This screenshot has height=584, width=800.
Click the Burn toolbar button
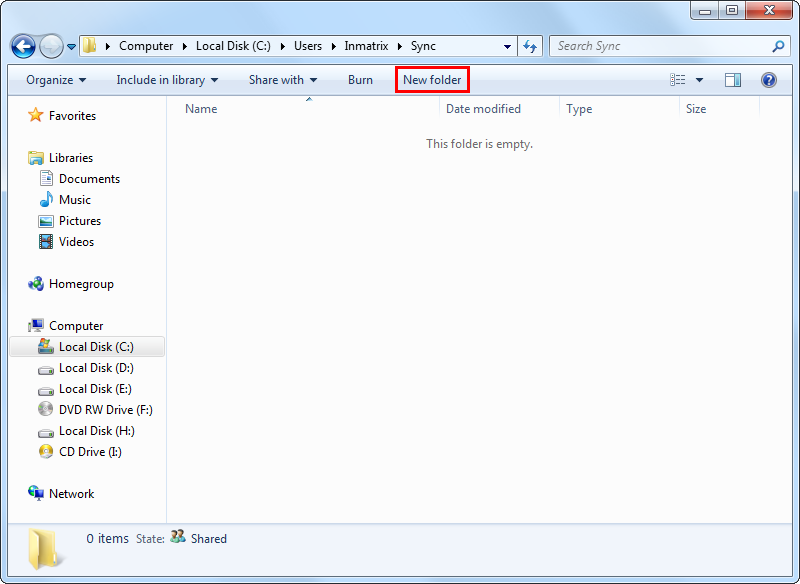(x=360, y=80)
